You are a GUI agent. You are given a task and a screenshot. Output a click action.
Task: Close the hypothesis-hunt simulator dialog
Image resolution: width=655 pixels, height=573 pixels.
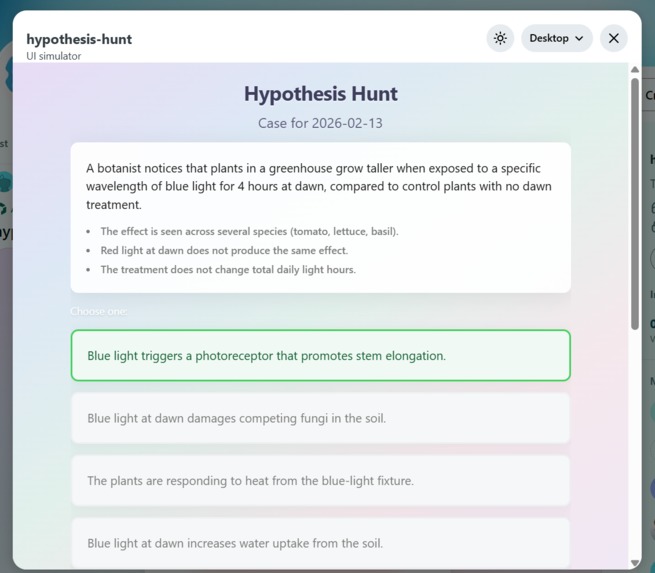point(613,38)
